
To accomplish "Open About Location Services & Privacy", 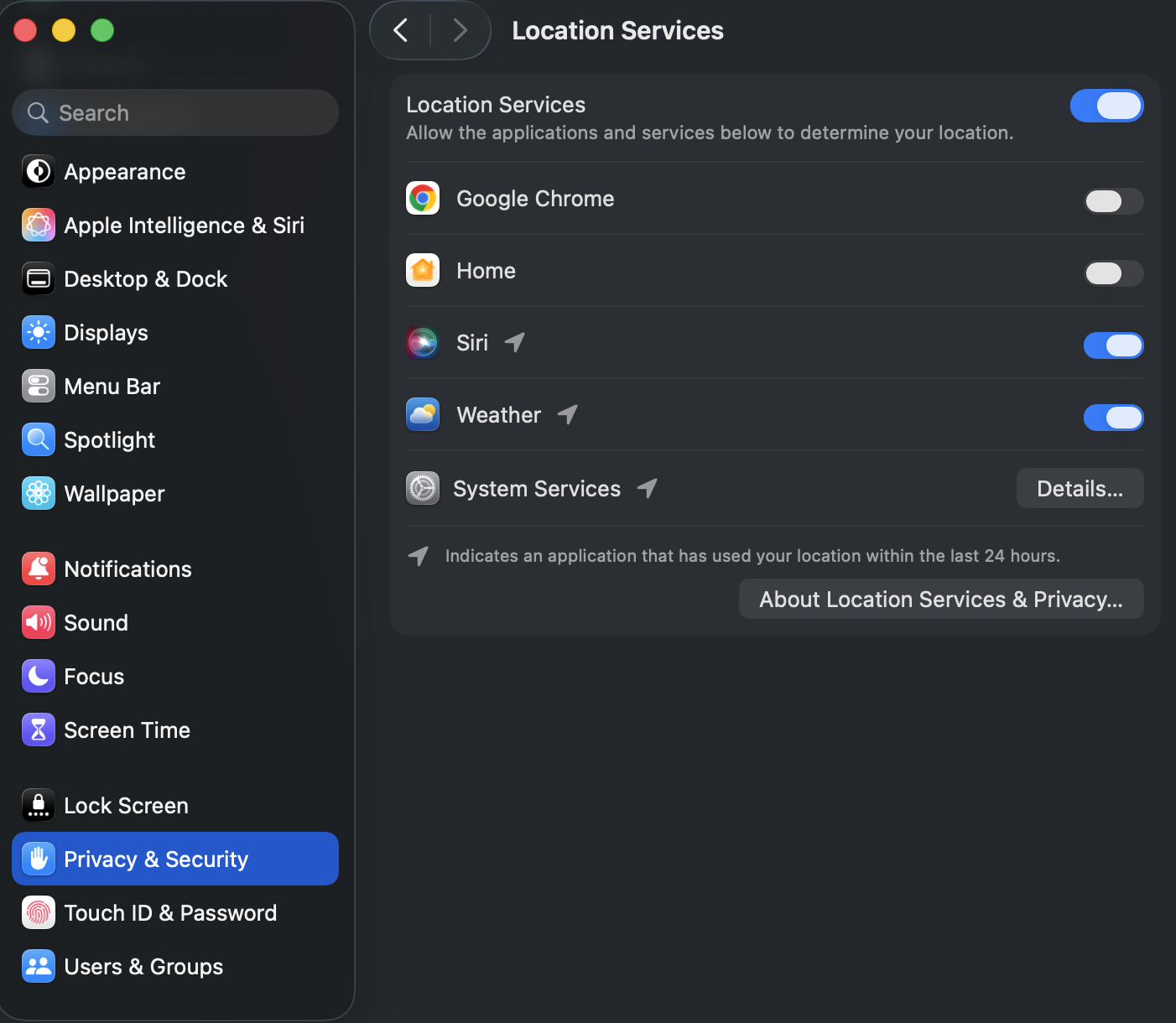I will [x=941, y=600].
